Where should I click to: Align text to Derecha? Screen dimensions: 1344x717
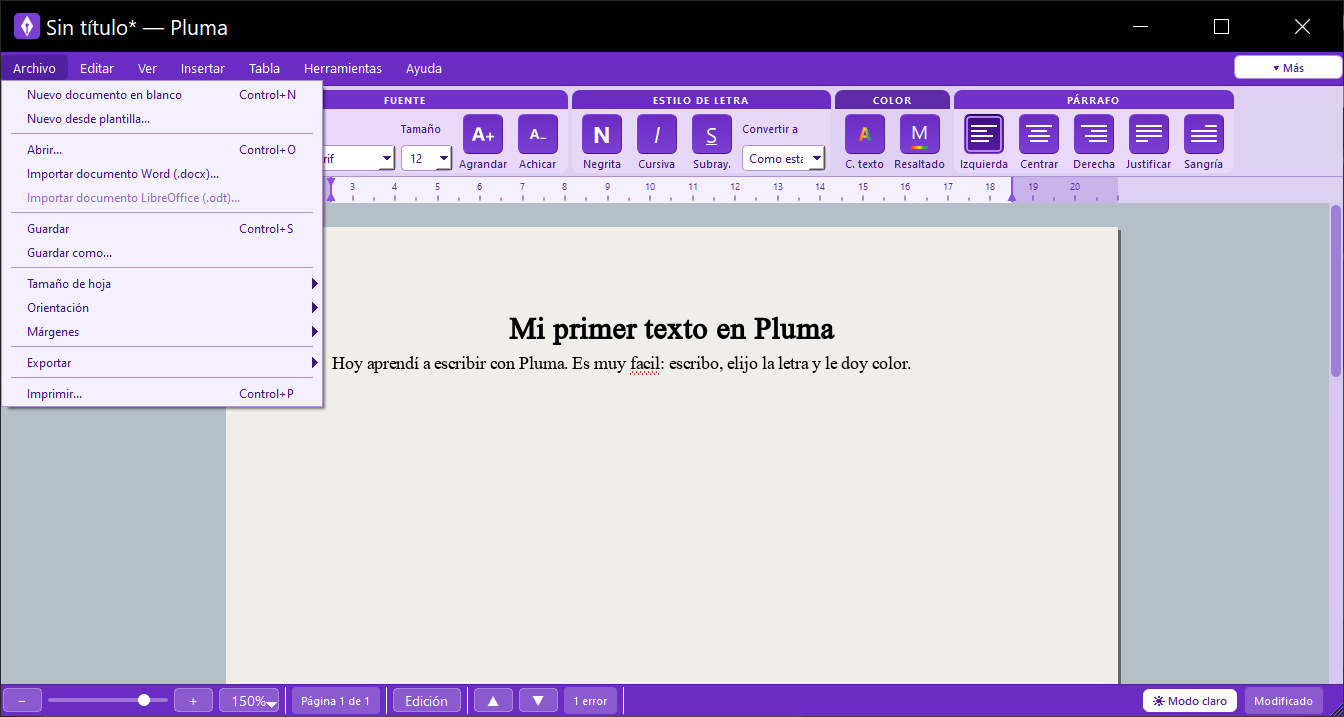point(1094,134)
